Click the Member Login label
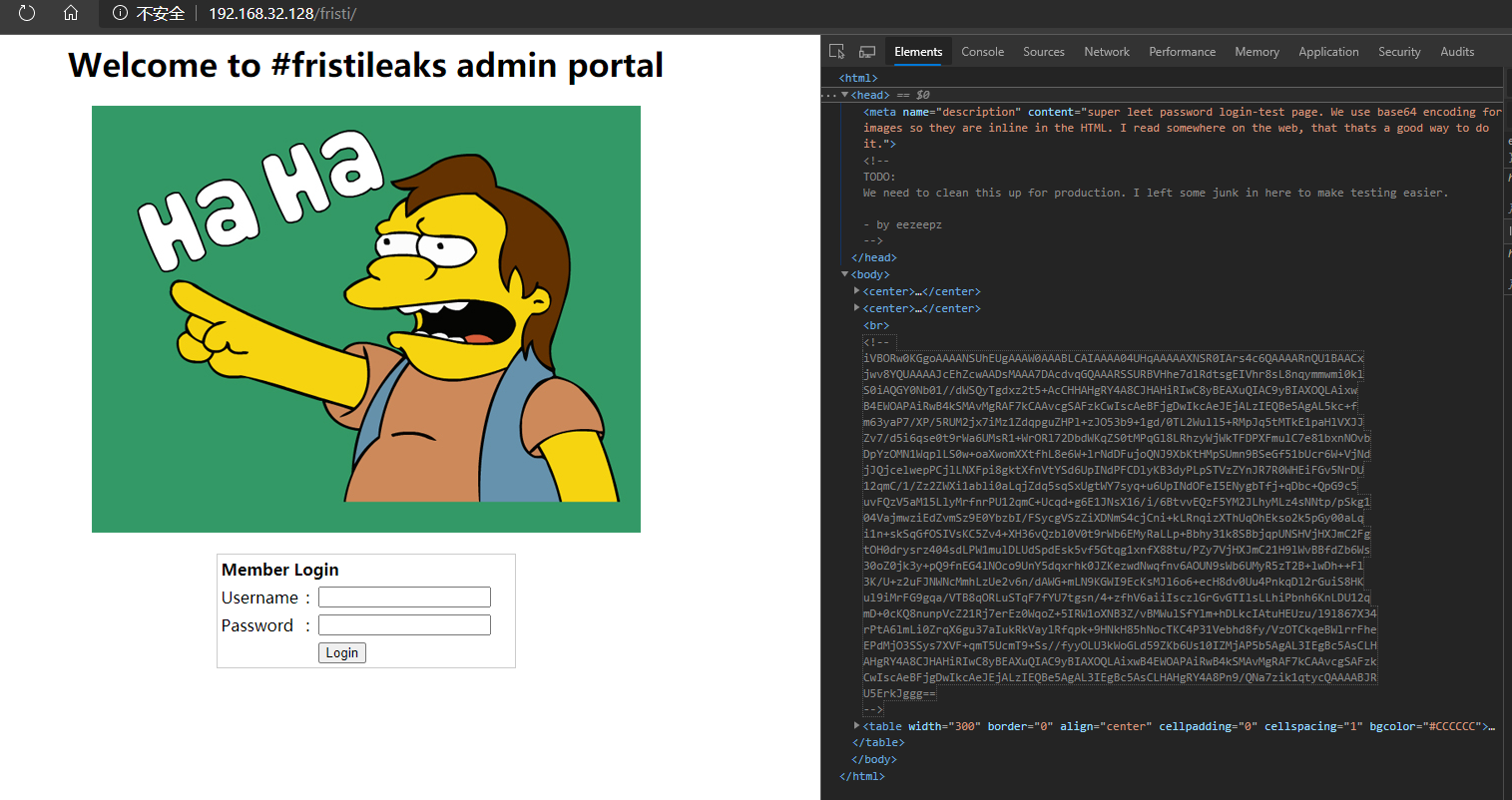The height and width of the screenshot is (800, 1512). [280, 570]
